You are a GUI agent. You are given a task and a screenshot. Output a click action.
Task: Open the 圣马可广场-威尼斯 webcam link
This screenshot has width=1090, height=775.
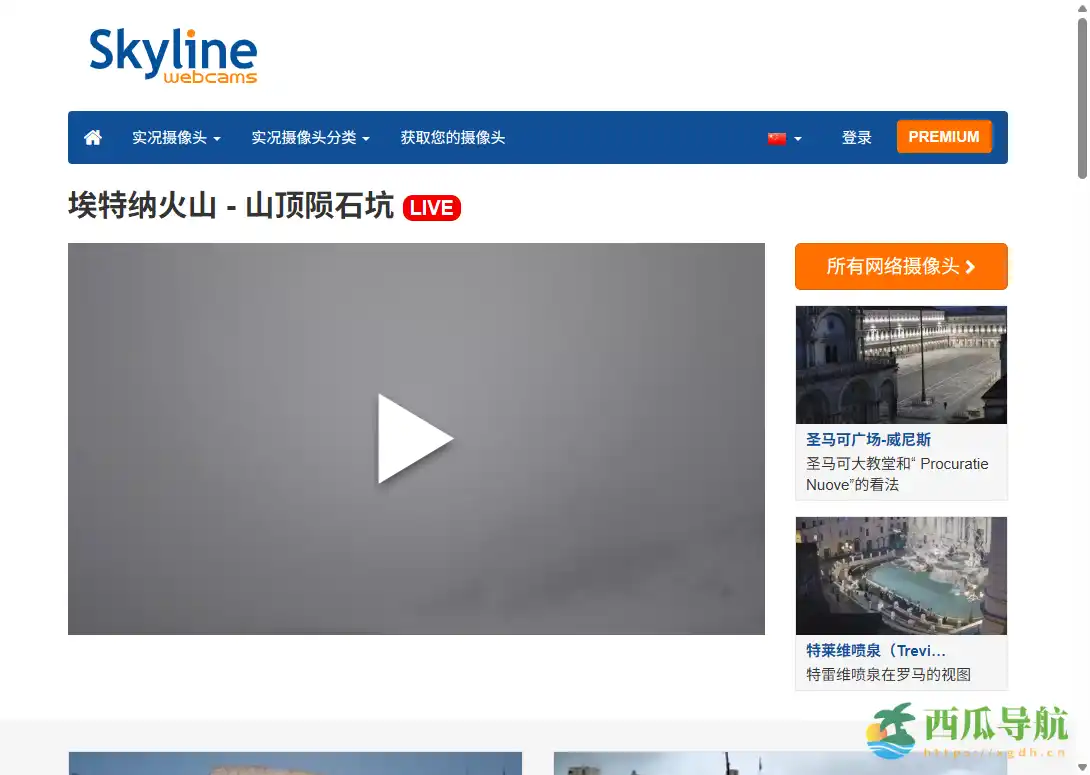pyautogui.click(x=867, y=439)
